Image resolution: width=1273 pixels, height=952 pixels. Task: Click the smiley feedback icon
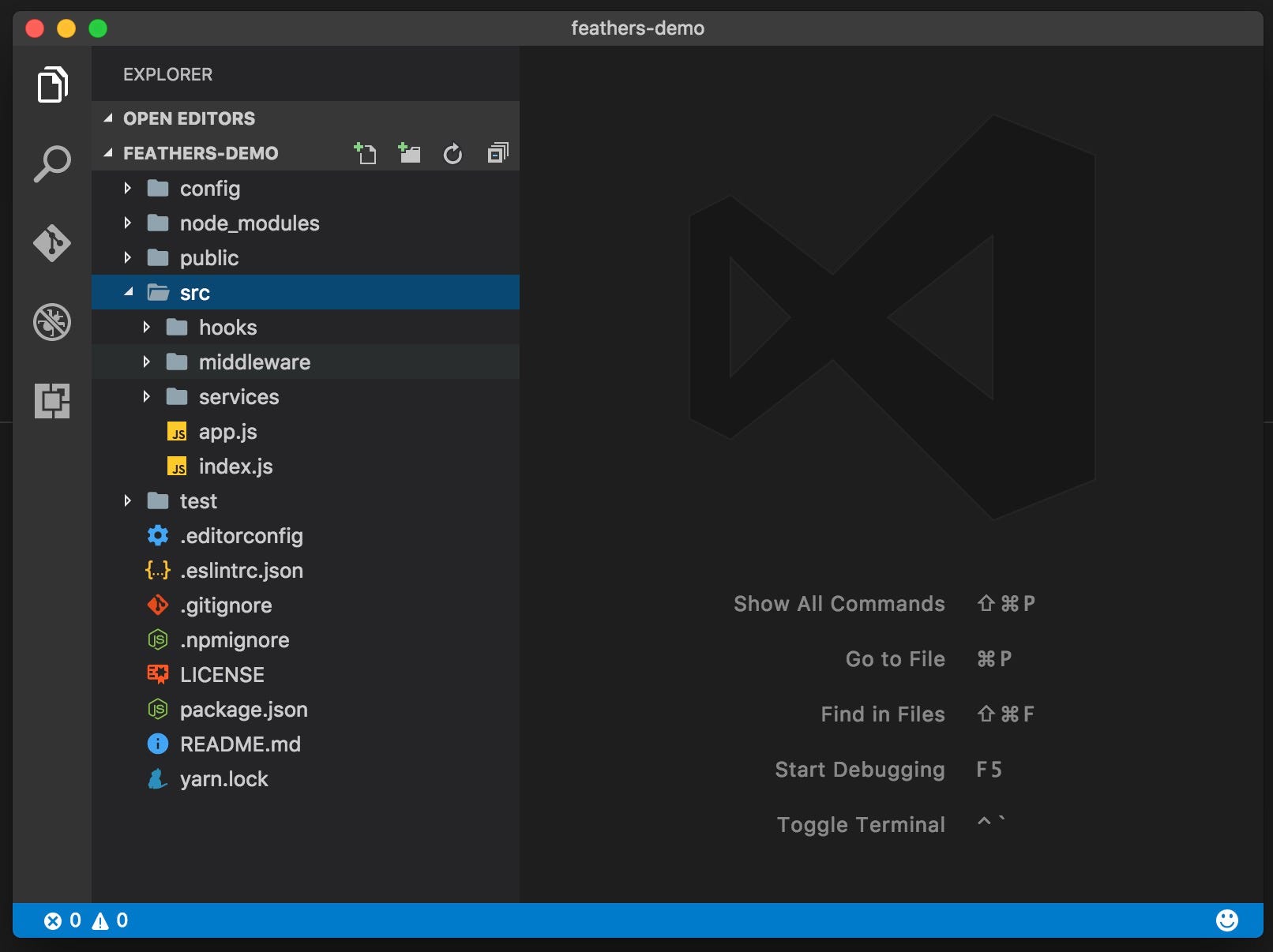[1226, 920]
